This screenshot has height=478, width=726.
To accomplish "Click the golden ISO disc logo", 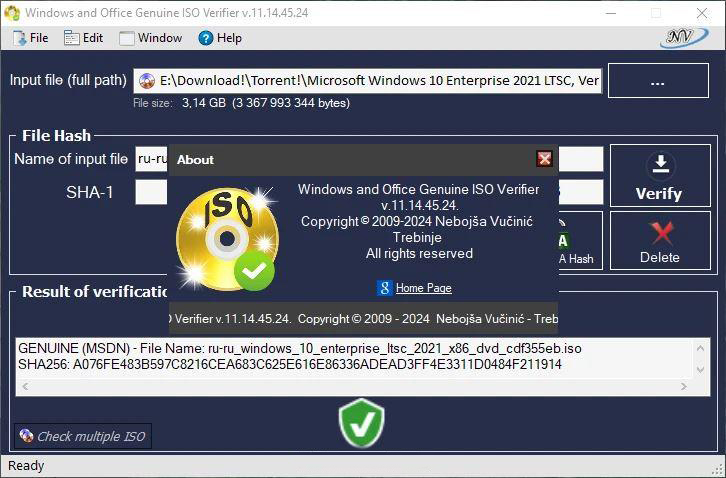I will [x=227, y=239].
